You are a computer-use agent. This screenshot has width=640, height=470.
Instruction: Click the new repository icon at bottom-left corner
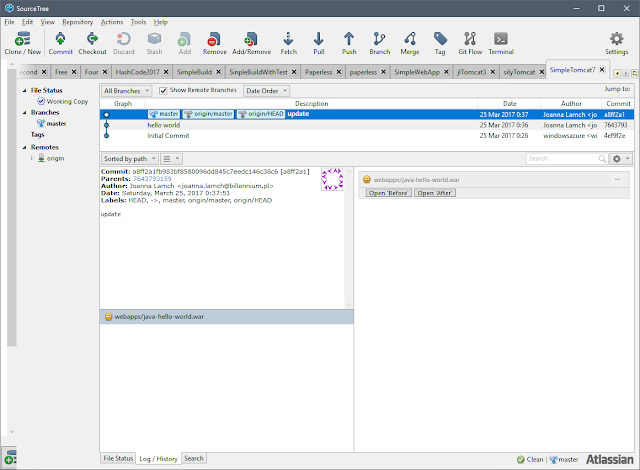point(10,457)
